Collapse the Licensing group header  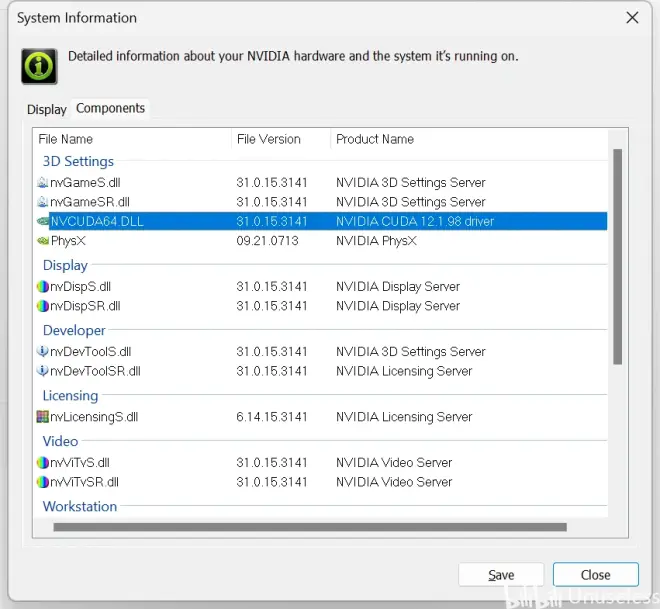click(70, 396)
